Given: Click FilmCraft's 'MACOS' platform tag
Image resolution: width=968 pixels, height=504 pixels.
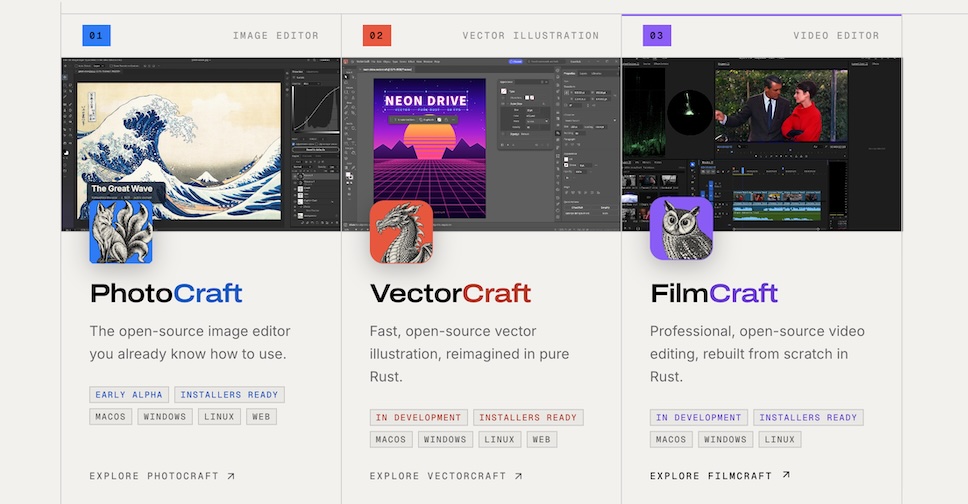Looking at the screenshot, I should [671, 440].
